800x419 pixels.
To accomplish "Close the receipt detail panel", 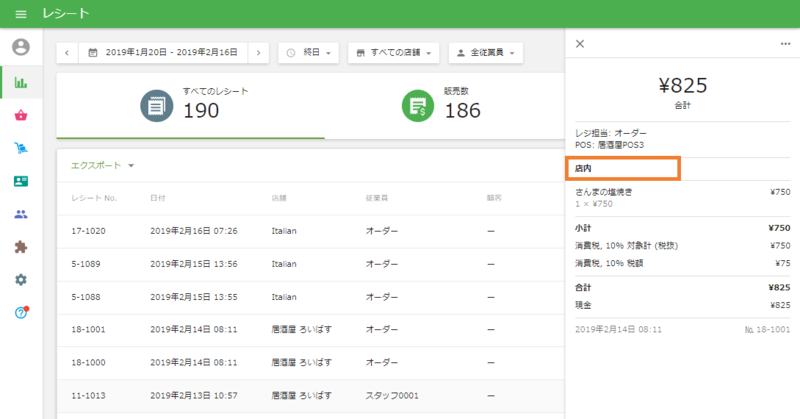I will click(580, 43).
